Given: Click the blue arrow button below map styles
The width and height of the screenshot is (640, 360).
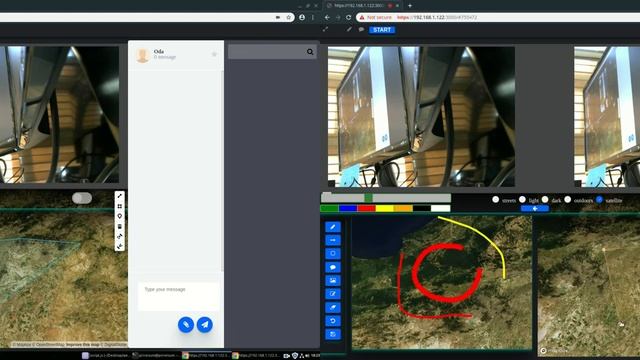Looking at the screenshot, I should point(535,209).
